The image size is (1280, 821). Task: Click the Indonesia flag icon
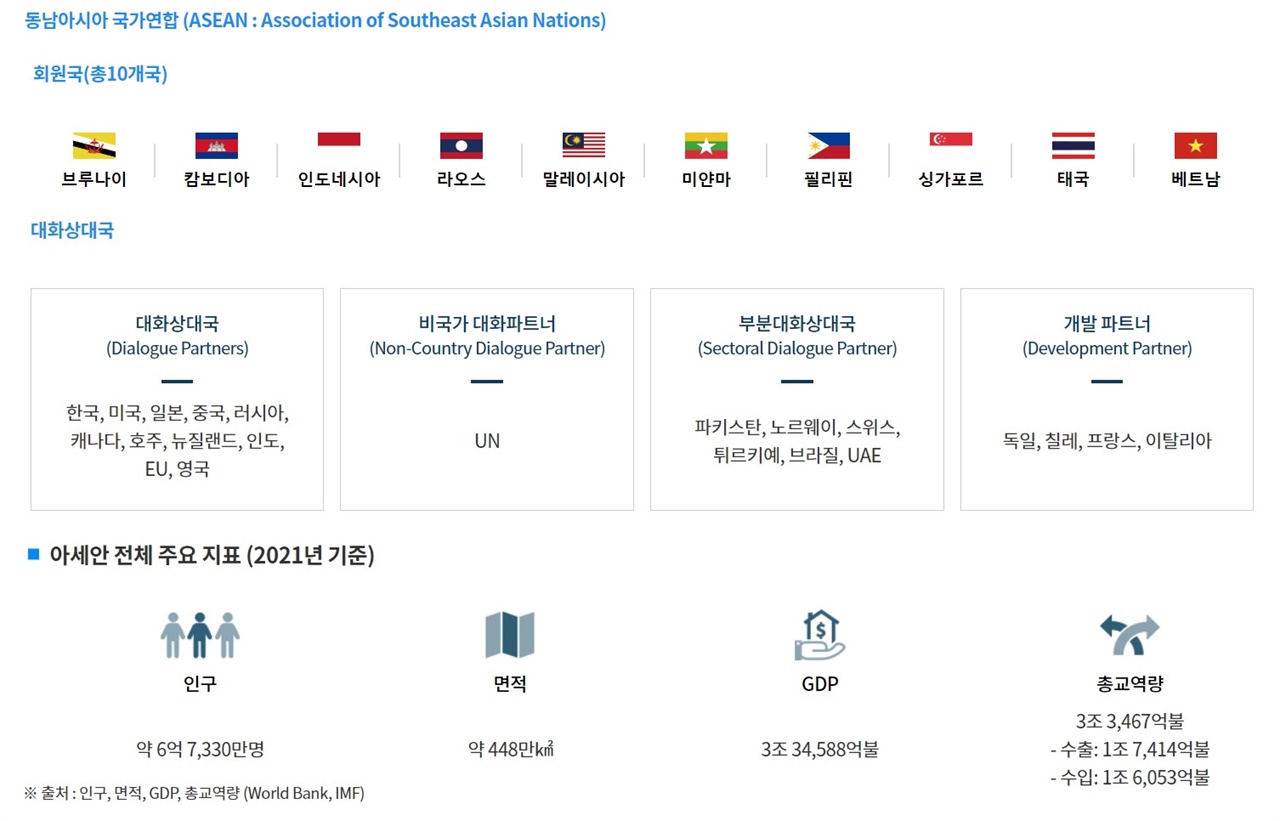point(339,146)
